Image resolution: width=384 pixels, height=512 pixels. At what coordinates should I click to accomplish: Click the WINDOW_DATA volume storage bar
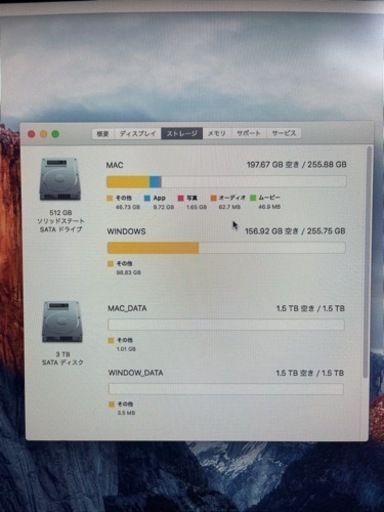pyautogui.click(x=226, y=389)
